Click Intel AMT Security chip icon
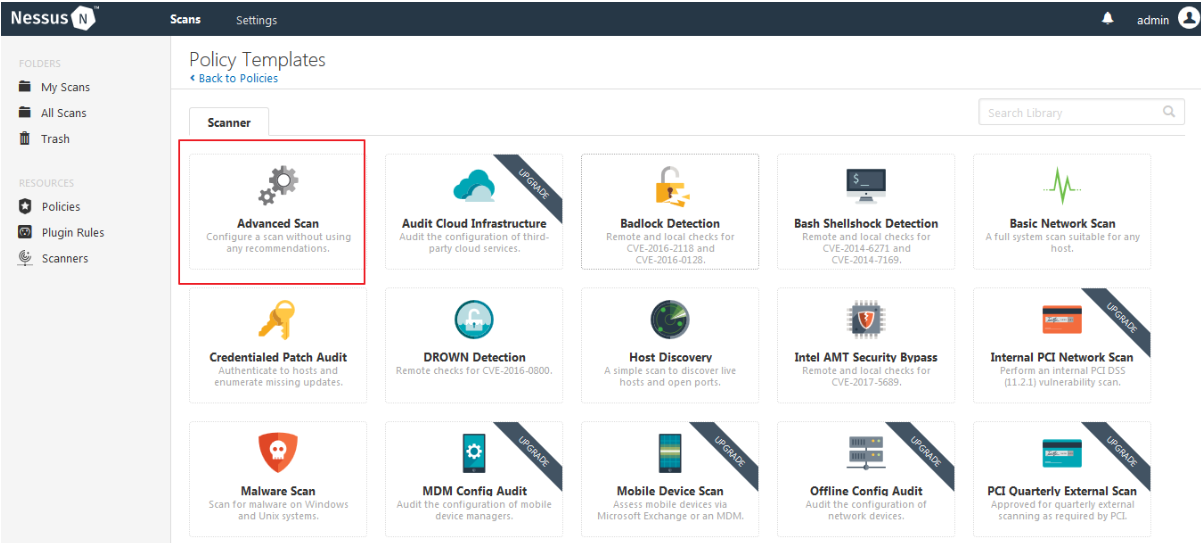 coord(865,320)
